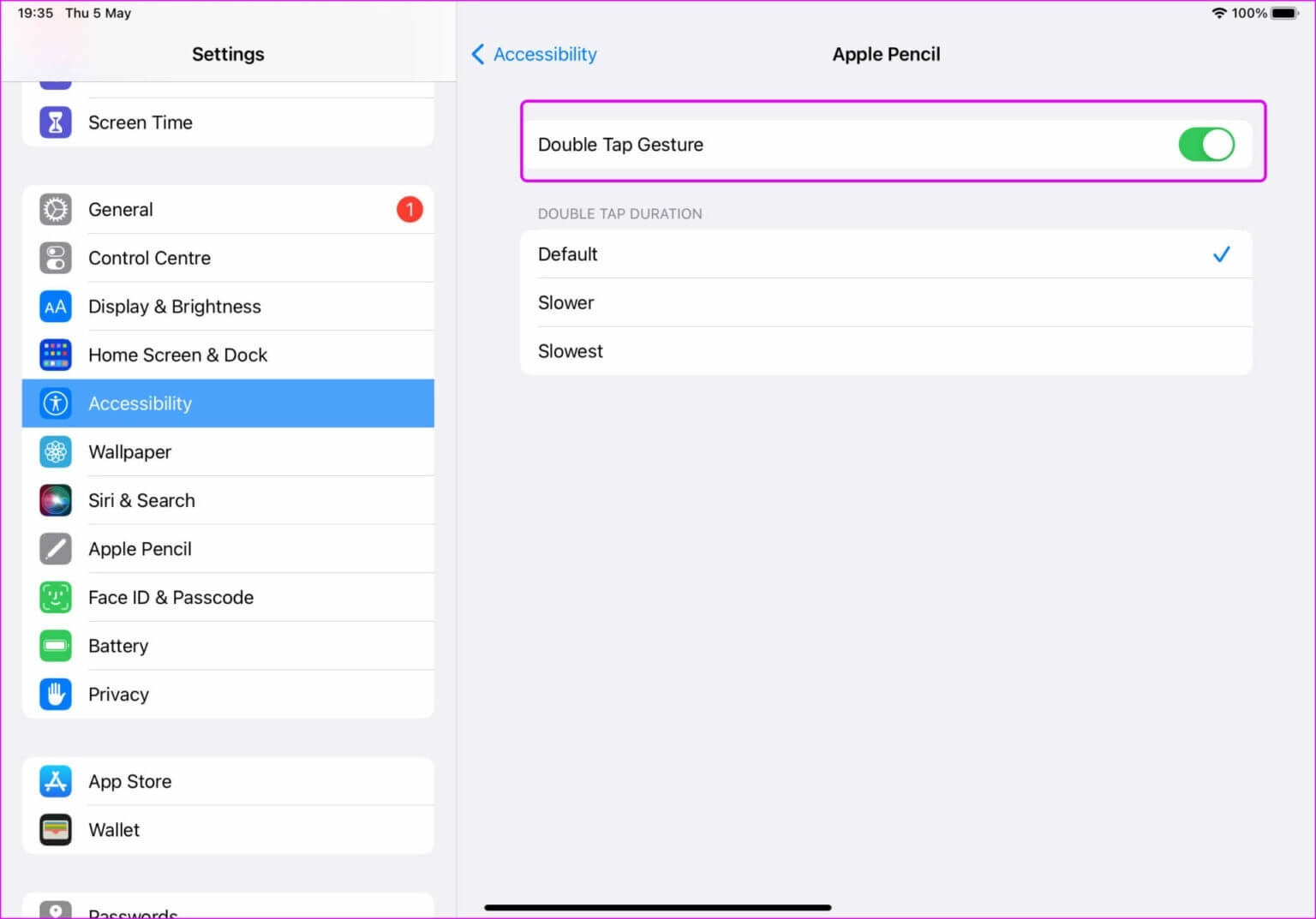
Task: Turn off the Double Tap Gesture switch
Action: 1206,145
